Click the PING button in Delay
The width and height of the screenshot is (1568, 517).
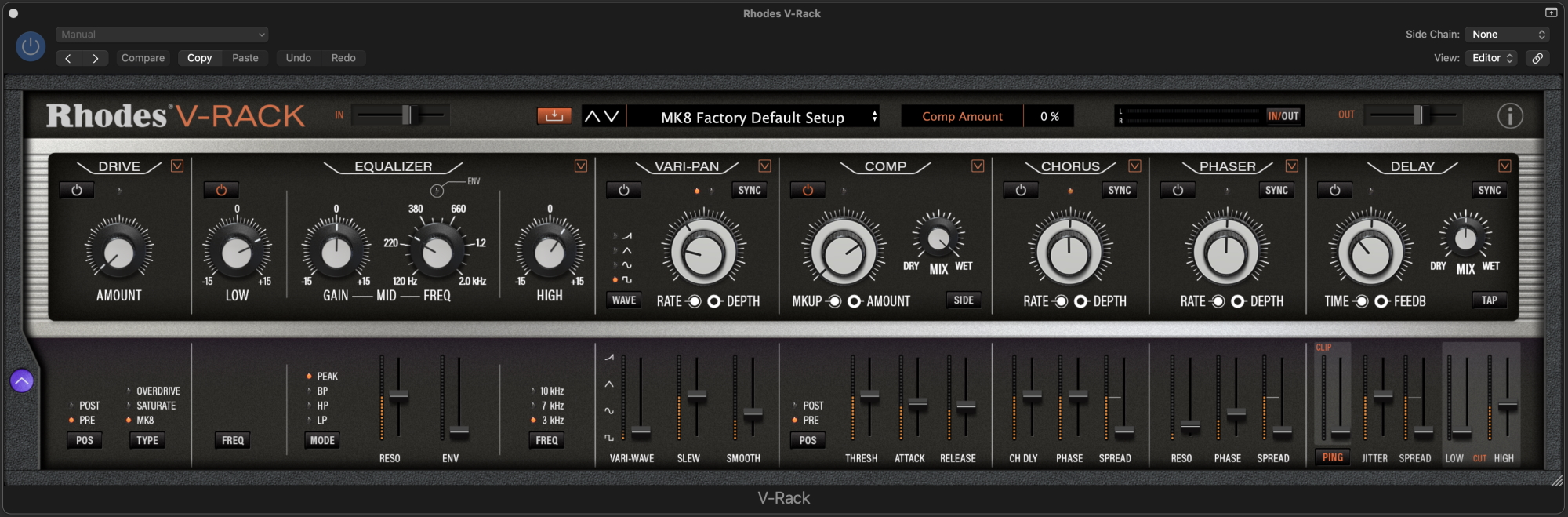(1332, 457)
